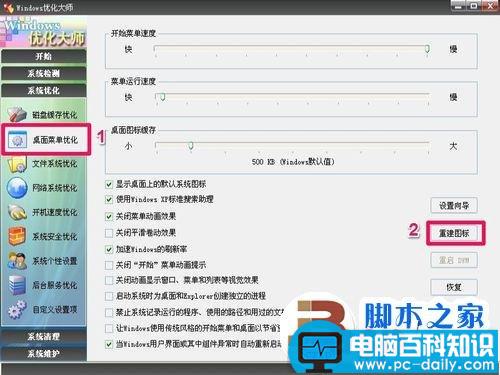Open the 开始 sidebar section

(x=44, y=56)
